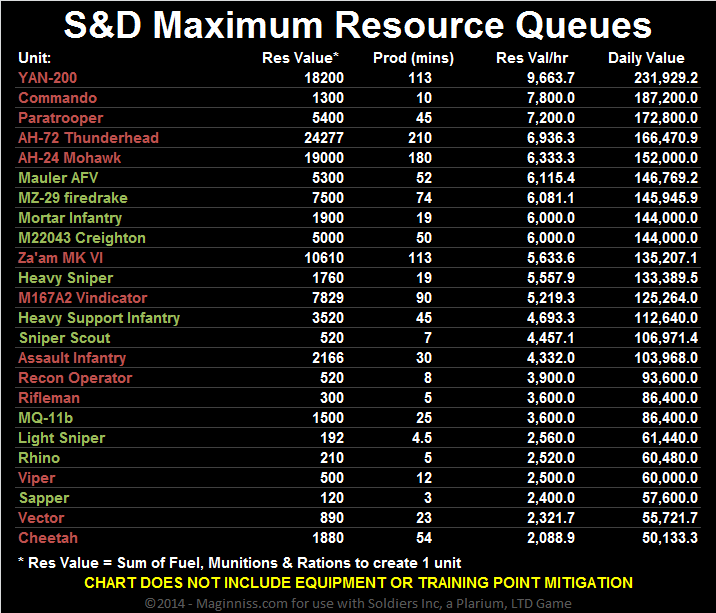The width and height of the screenshot is (716, 613).
Task: Click AH-72 Thunderhead res value 24277
Action: (324, 138)
